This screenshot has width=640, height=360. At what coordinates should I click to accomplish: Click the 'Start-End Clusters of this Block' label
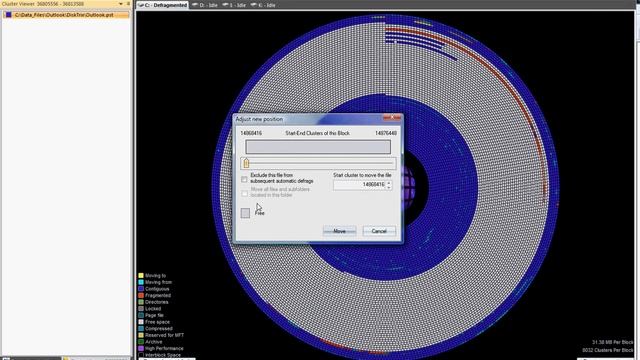coord(317,133)
